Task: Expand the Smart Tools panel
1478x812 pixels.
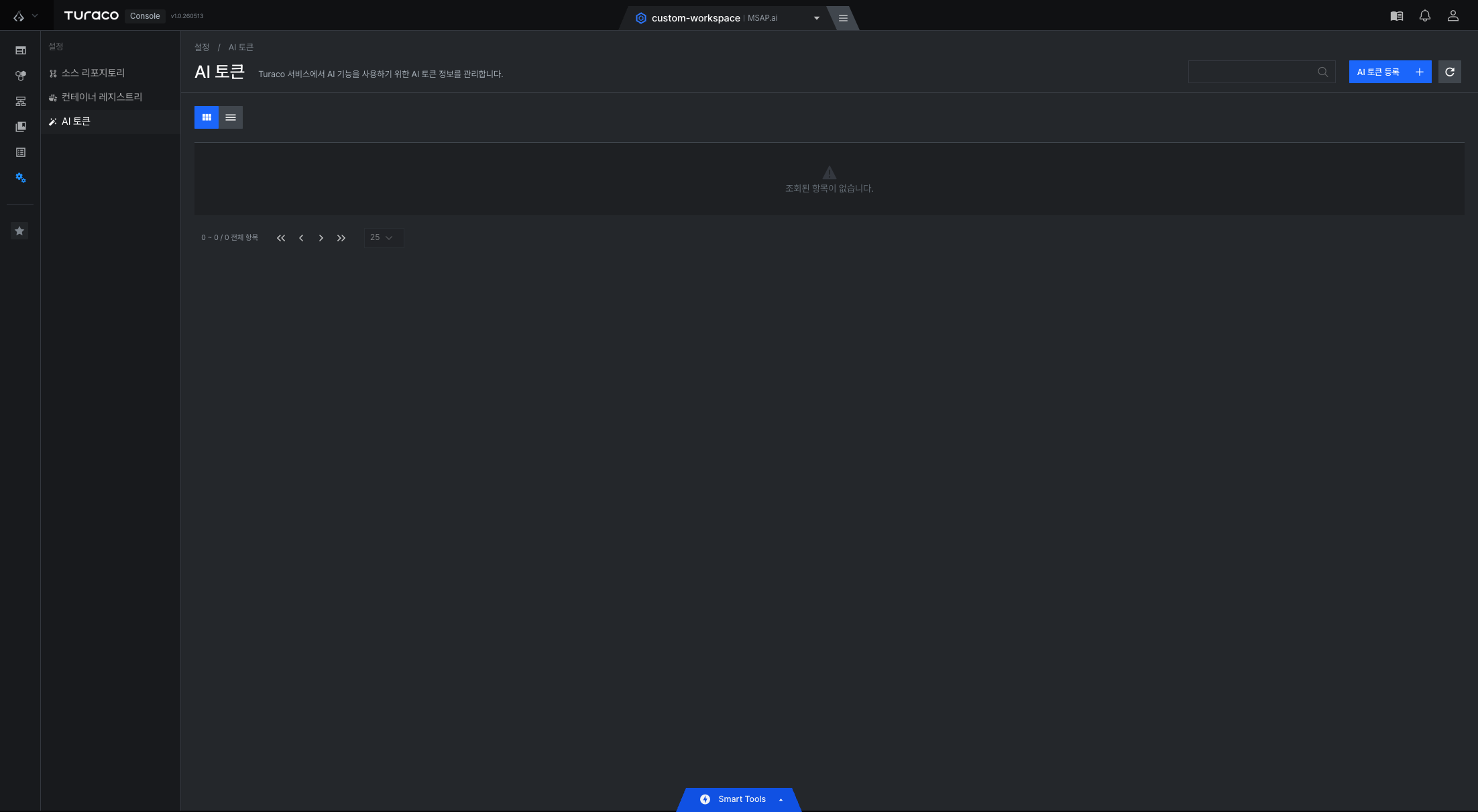Action: tap(739, 799)
